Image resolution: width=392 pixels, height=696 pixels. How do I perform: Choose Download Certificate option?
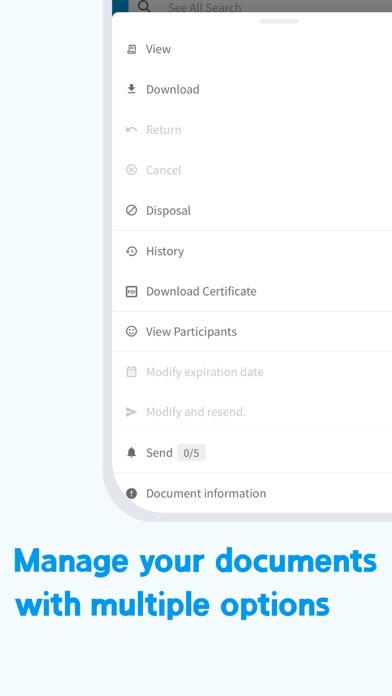[x=252, y=292]
